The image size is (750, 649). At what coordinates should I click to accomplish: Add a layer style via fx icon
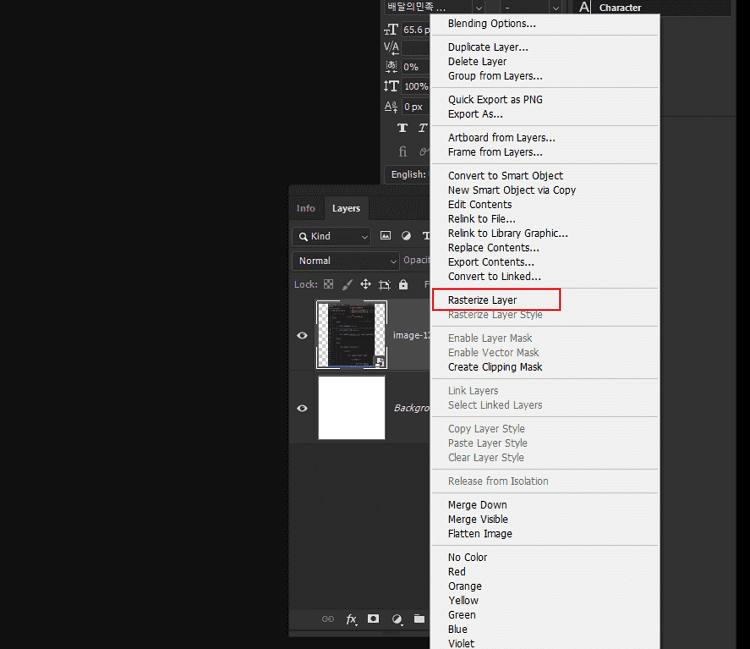coord(351,619)
